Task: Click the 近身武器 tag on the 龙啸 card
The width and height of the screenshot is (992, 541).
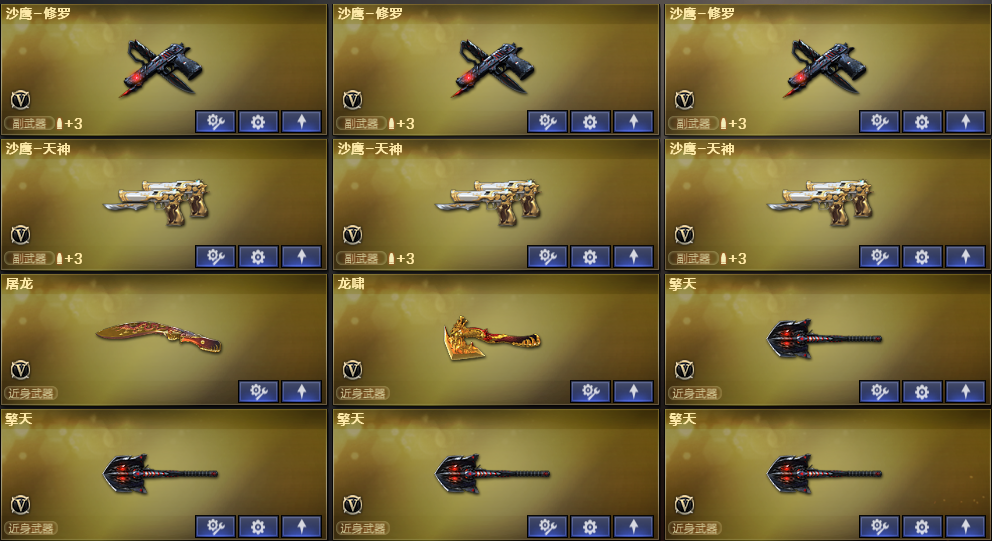Action: 363,394
